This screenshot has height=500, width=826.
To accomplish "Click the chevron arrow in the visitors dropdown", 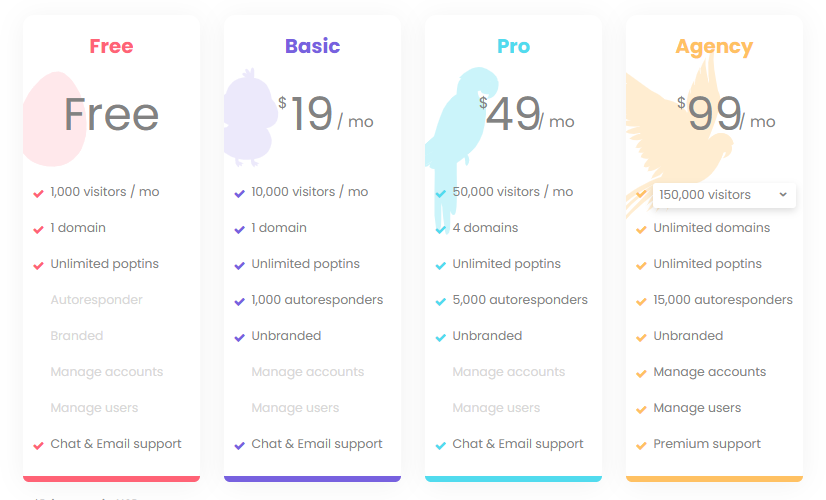I will (x=783, y=195).
